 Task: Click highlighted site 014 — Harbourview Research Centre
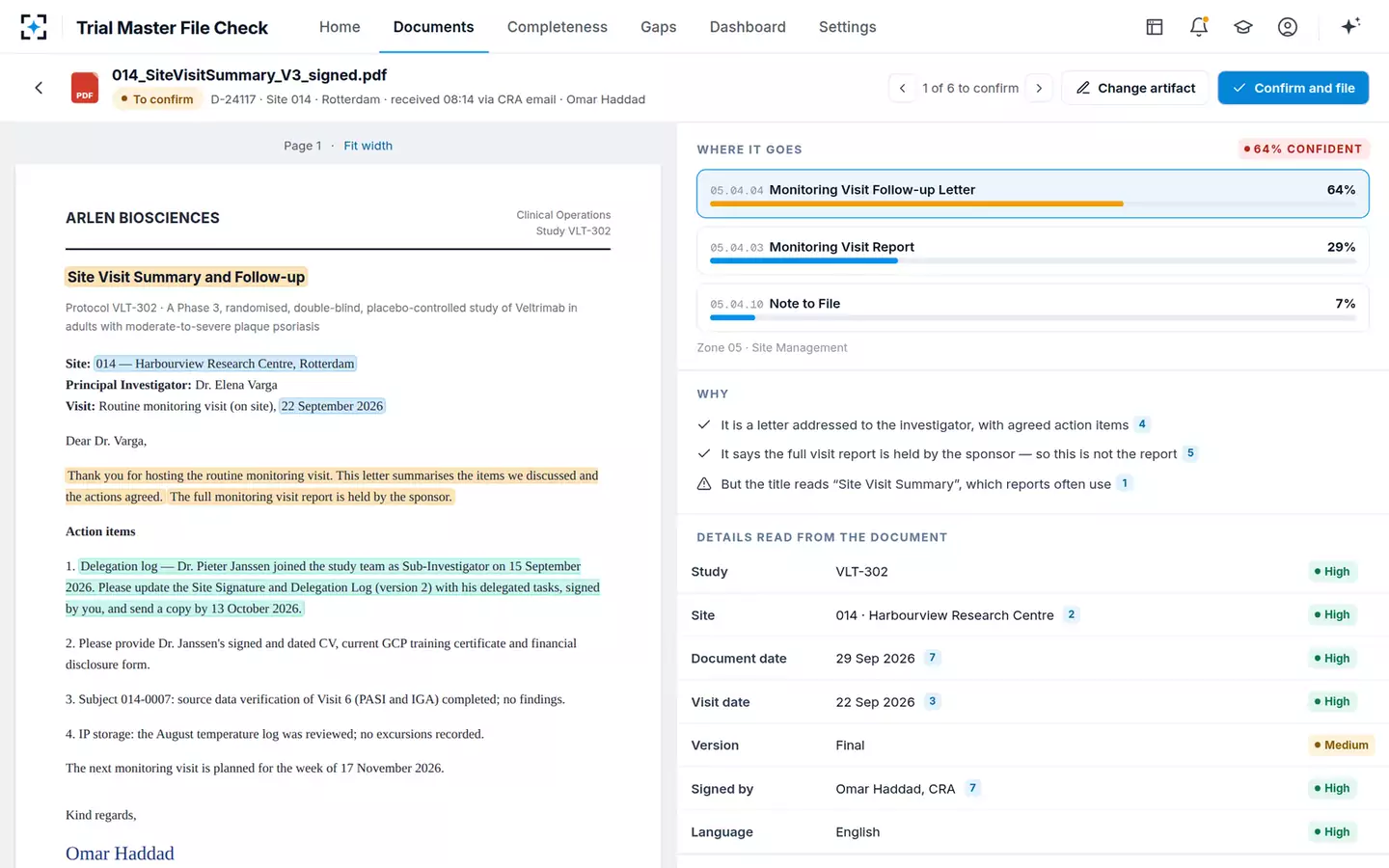click(225, 364)
